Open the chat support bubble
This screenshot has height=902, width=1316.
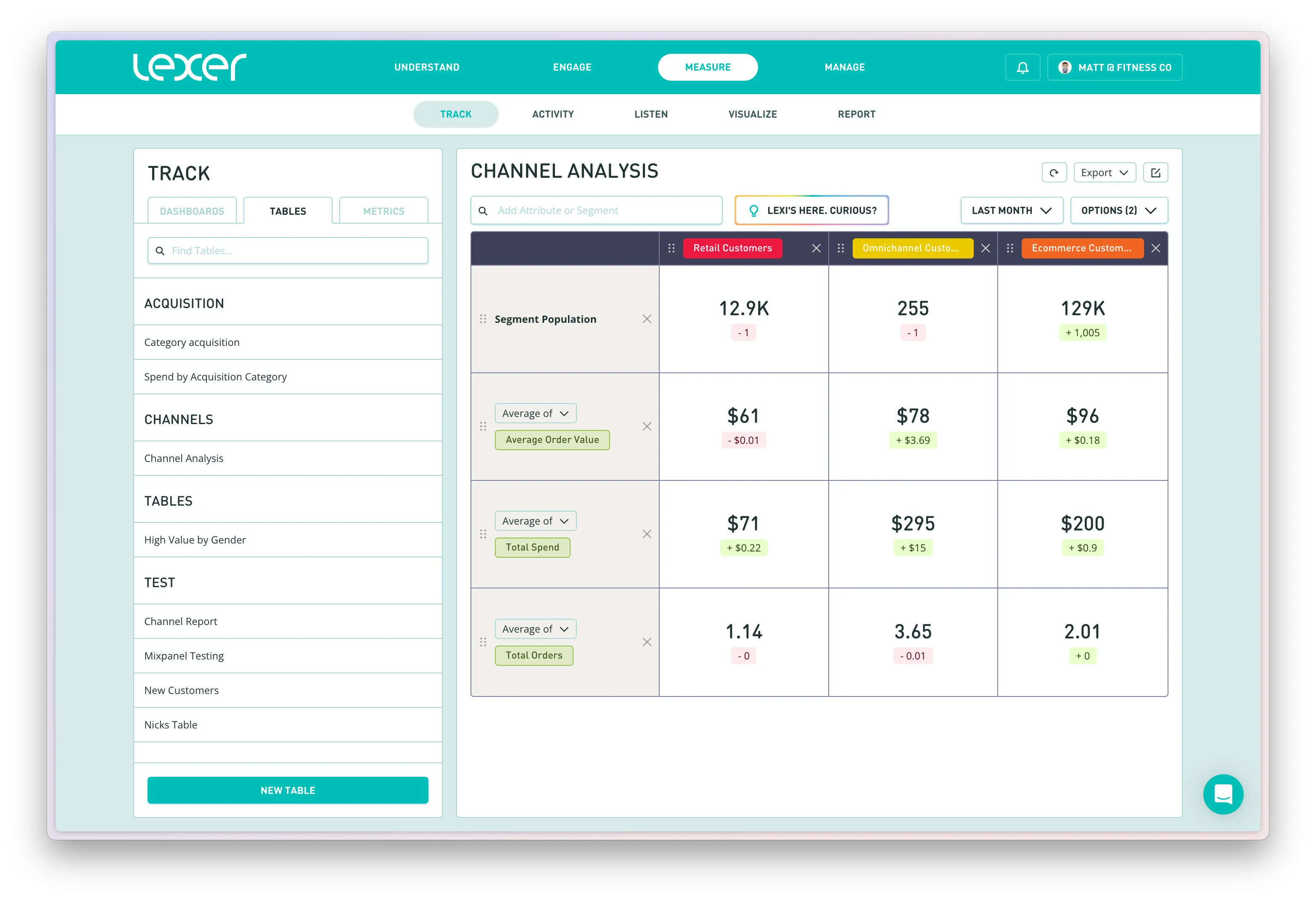point(1223,794)
